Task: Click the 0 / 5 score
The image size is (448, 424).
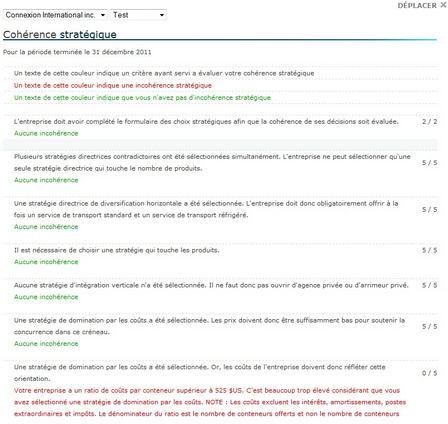Action: click(x=429, y=373)
